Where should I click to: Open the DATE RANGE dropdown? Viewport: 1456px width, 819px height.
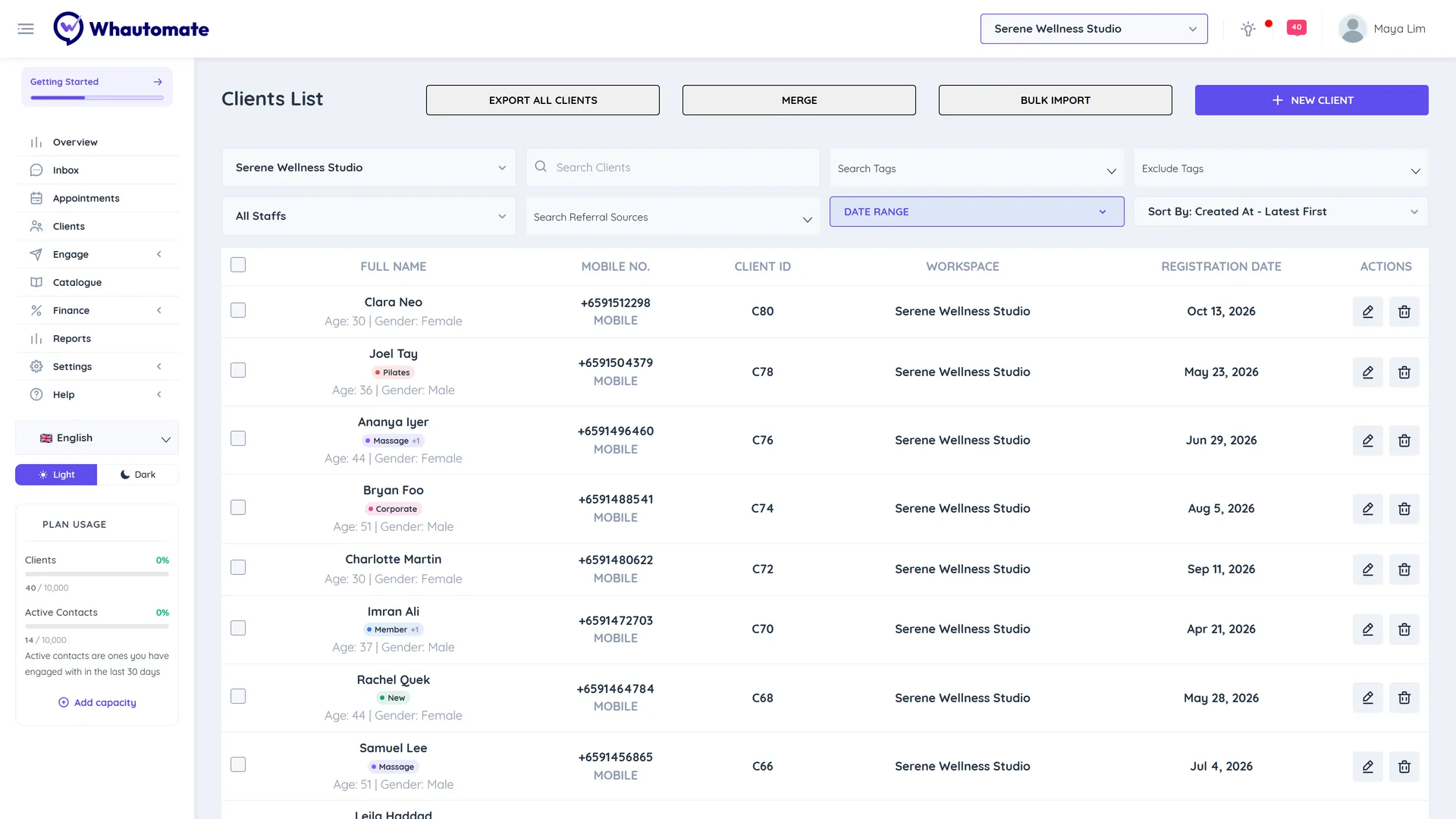coord(977,212)
